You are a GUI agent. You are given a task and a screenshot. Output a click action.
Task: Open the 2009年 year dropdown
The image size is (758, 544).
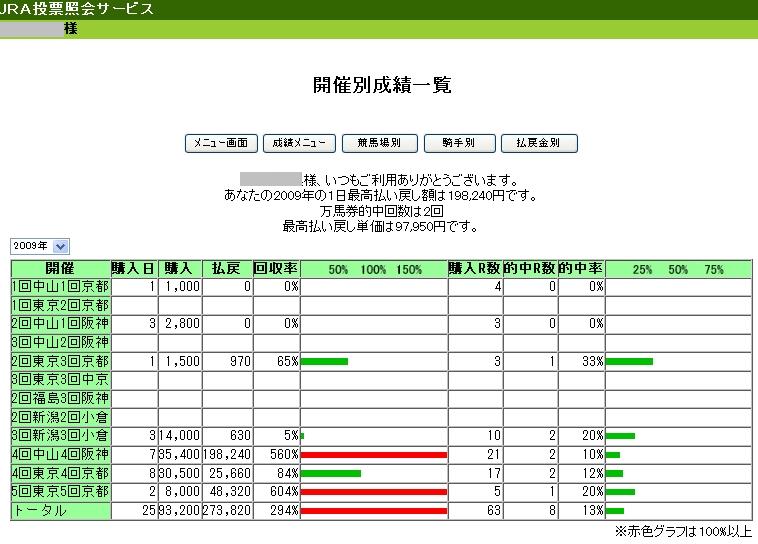(x=40, y=246)
